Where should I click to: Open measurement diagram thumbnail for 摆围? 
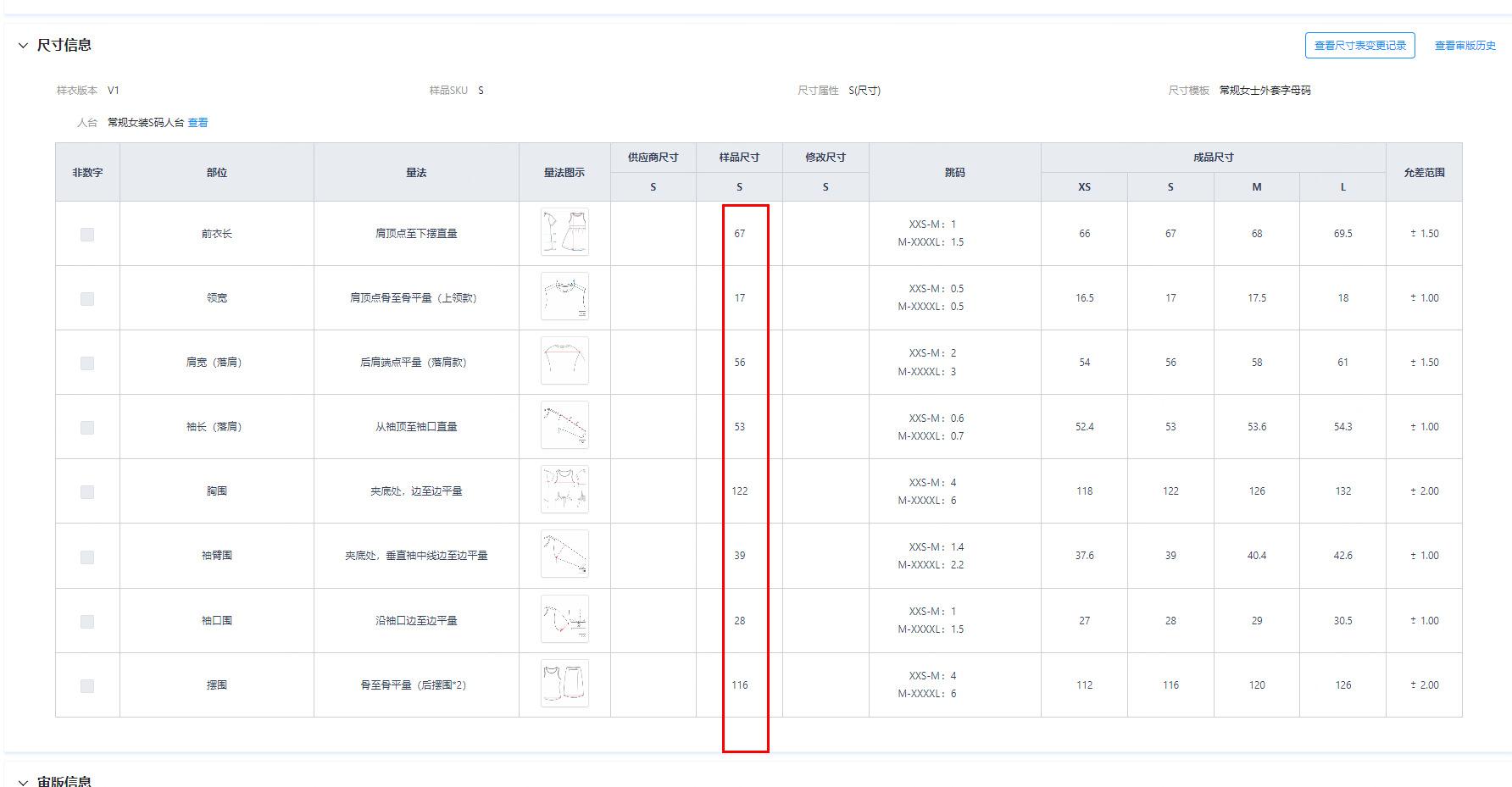coord(564,684)
